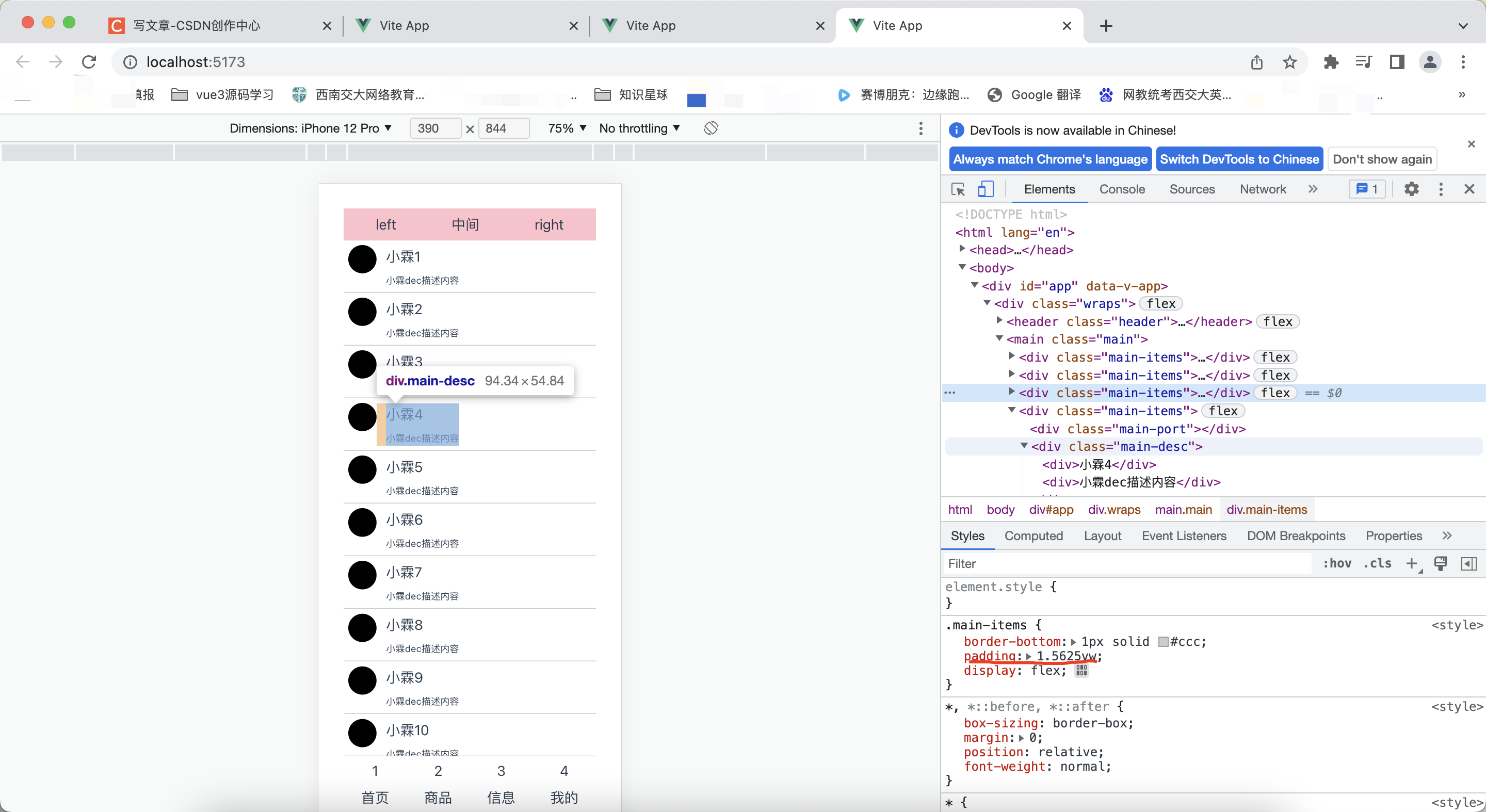Toggle the computed styles sidebar icon
This screenshot has height=812, width=1486.
1468,563
